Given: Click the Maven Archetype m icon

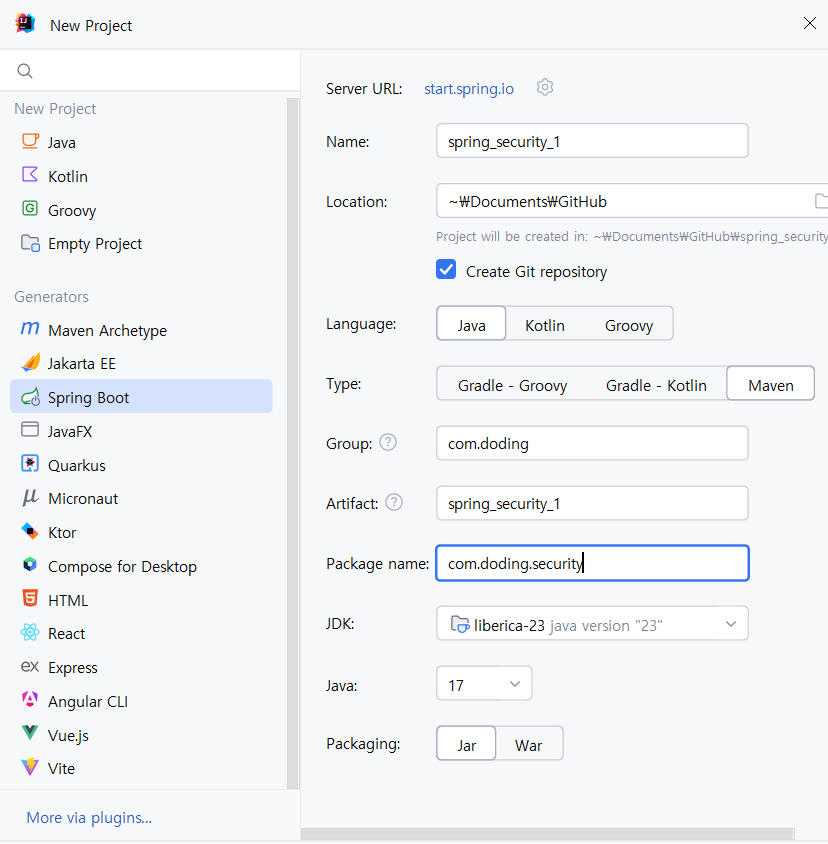Looking at the screenshot, I should (30, 328).
